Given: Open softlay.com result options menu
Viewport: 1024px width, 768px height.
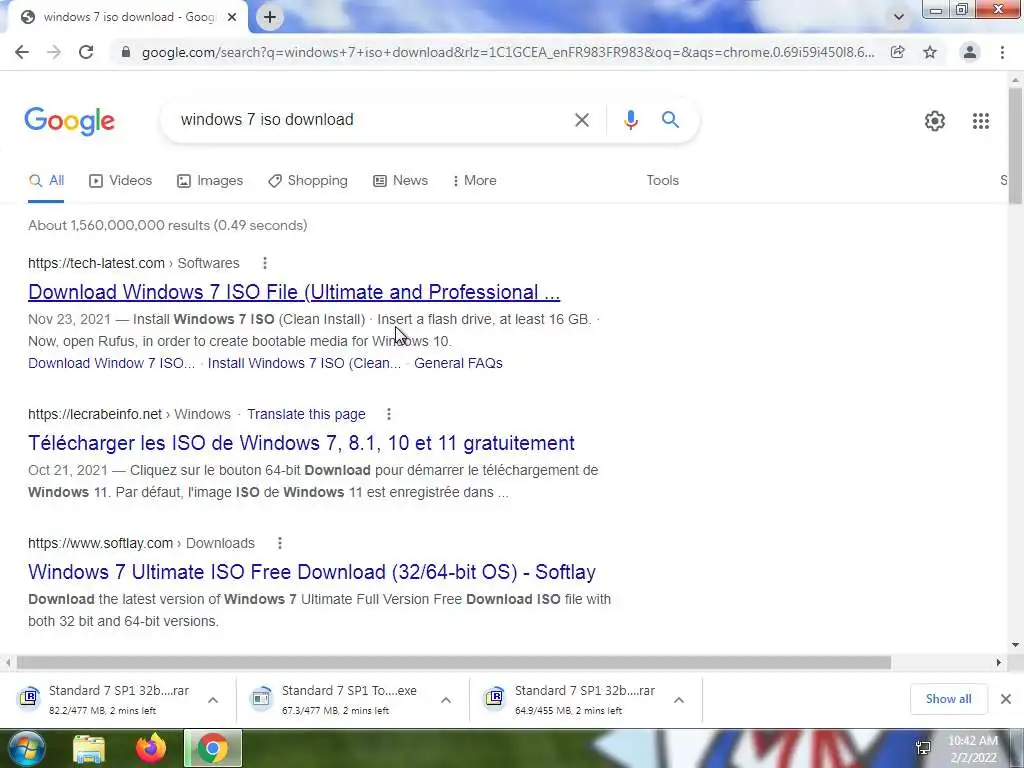Looking at the screenshot, I should click(280, 543).
